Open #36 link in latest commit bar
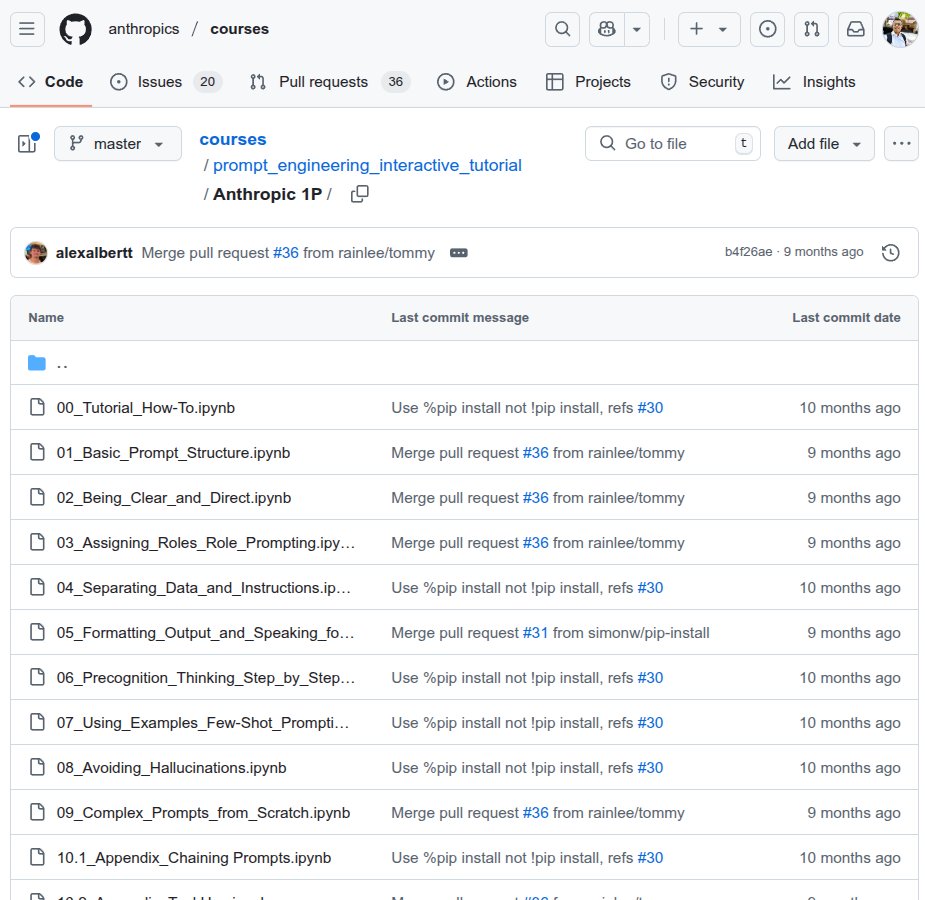The image size is (925, 900). (x=286, y=252)
